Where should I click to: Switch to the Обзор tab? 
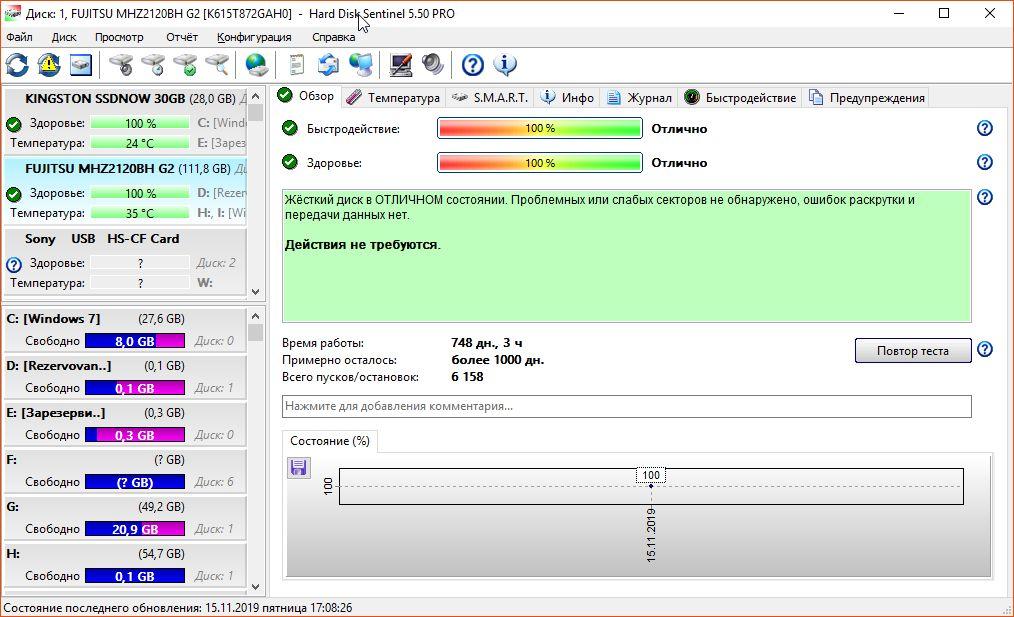306,96
